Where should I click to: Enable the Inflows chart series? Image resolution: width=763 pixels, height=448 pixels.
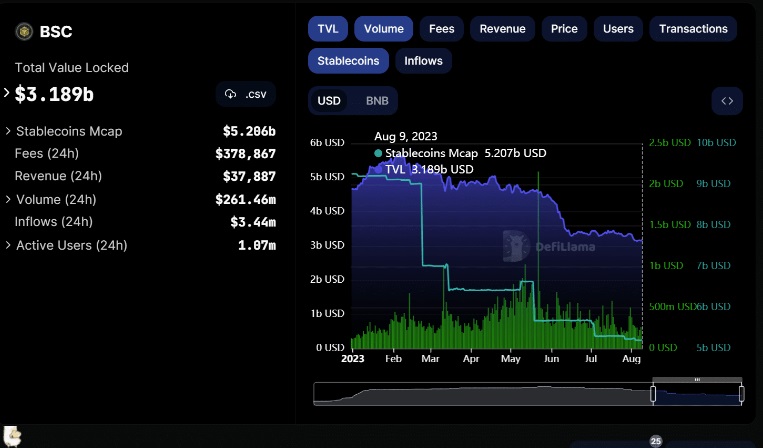tap(423, 61)
